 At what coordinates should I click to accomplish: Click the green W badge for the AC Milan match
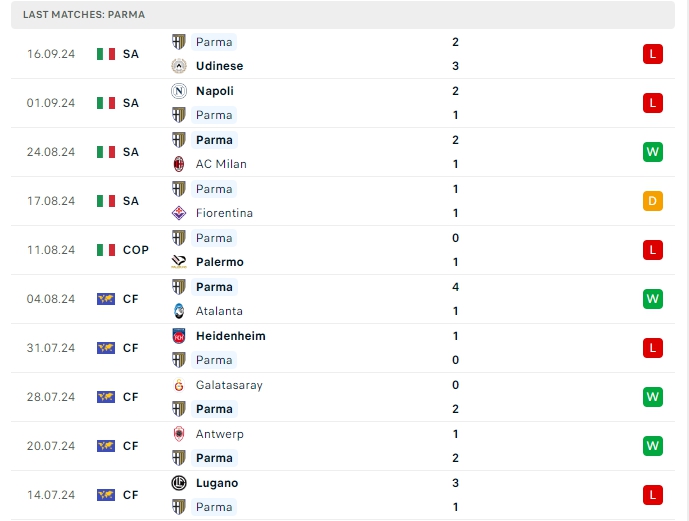tap(653, 152)
